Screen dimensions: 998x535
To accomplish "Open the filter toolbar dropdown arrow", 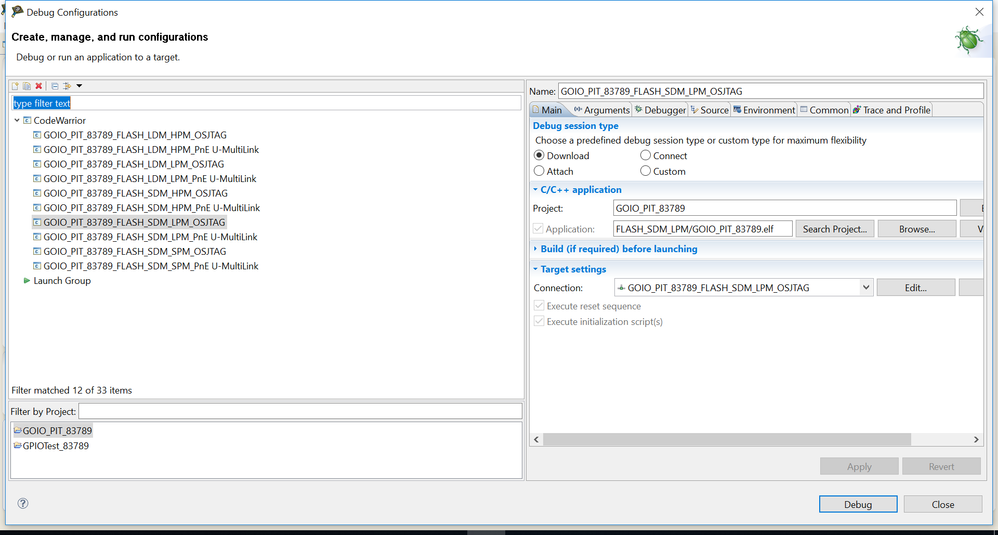I will pos(79,86).
